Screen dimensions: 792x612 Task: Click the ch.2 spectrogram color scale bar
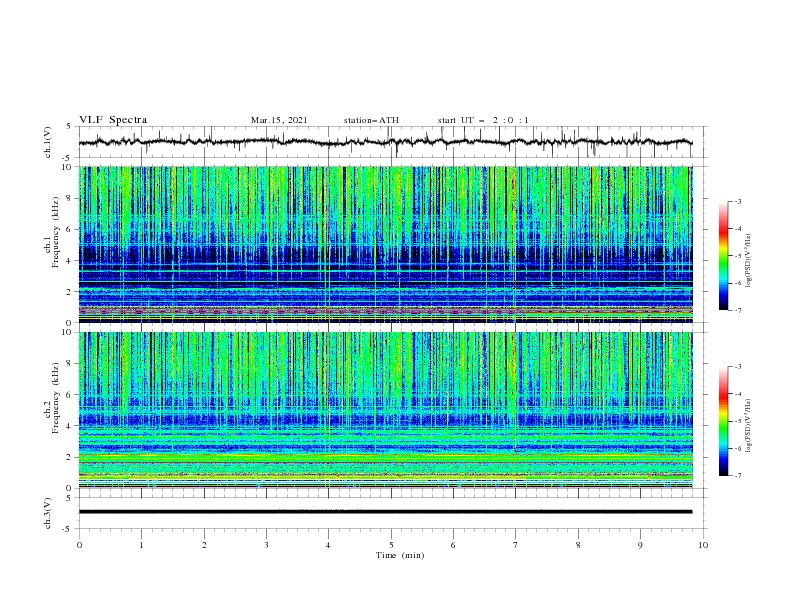[723, 421]
